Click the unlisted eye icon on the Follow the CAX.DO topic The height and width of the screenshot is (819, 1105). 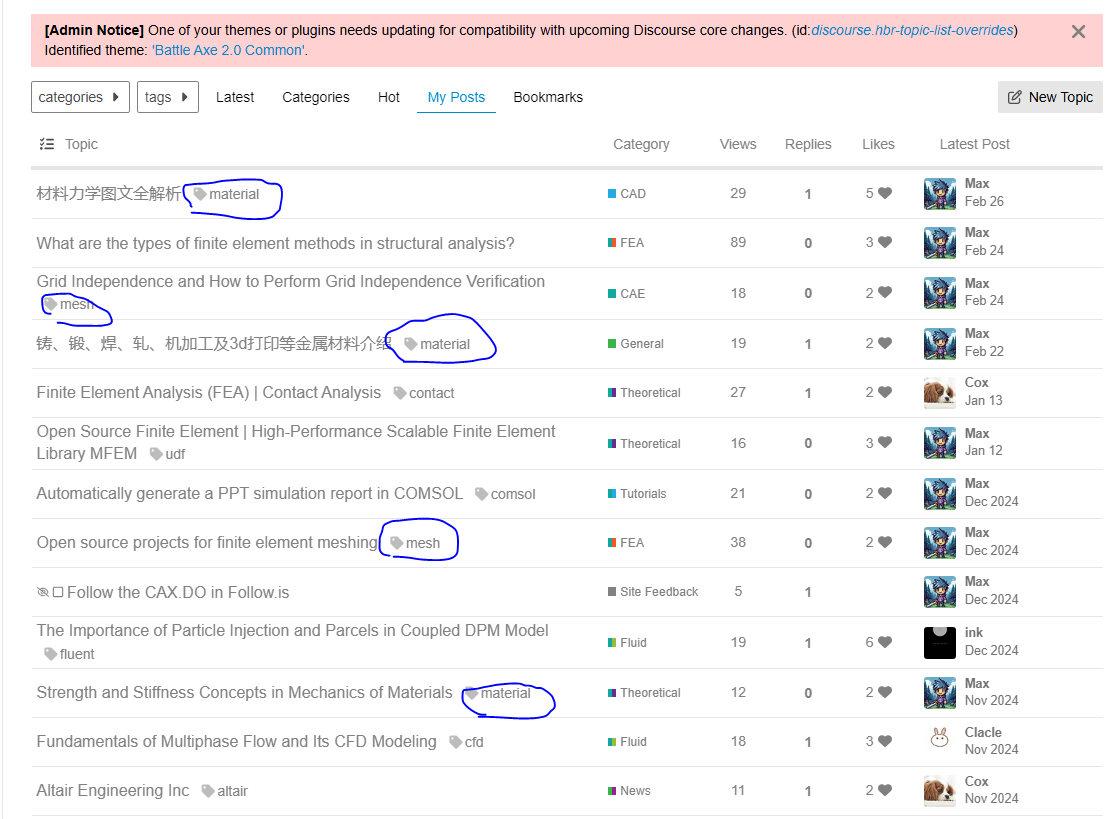click(x=43, y=592)
